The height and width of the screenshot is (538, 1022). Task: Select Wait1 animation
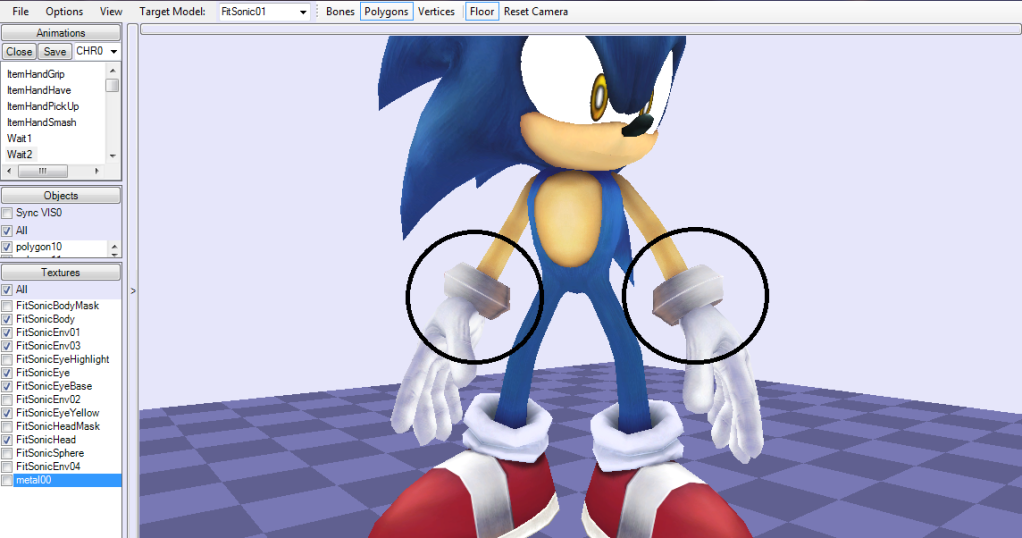coord(20,138)
